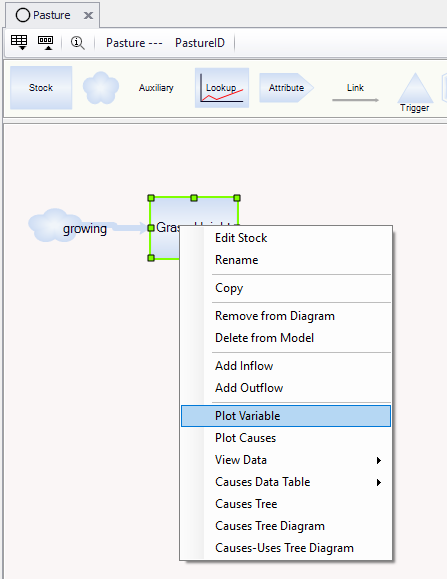
Task: Open the info magnifier search icon
Action: [x=78, y=42]
